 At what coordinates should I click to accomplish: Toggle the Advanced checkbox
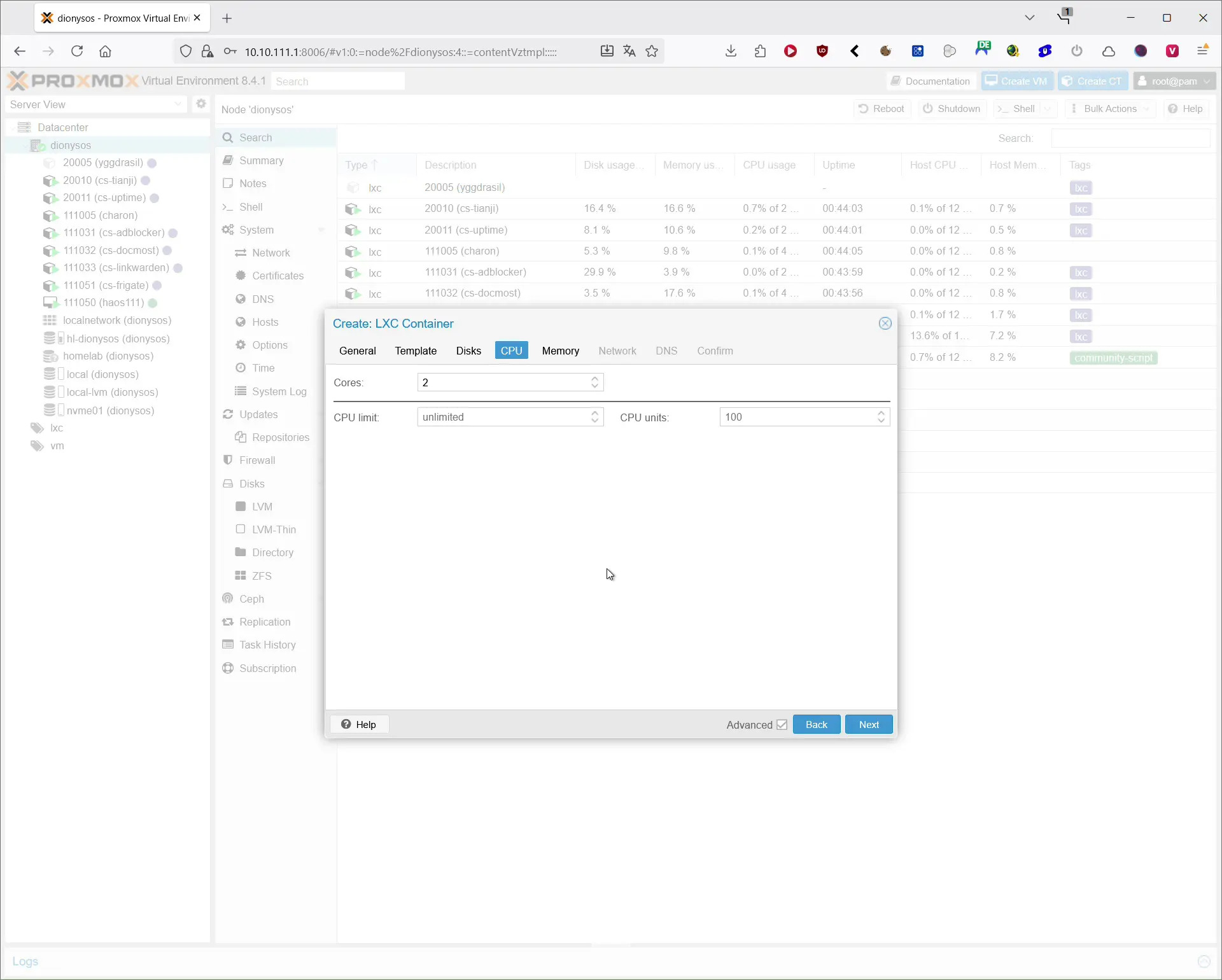(x=782, y=725)
